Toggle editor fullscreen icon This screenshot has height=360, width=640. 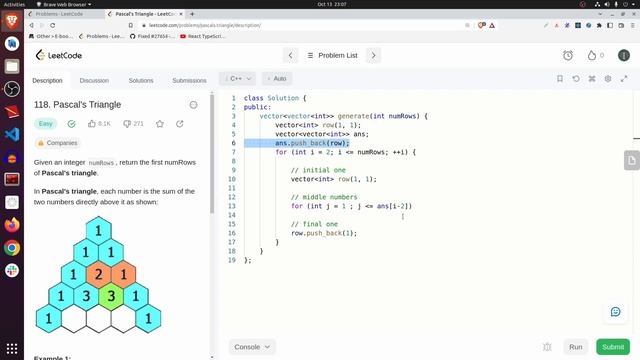point(624,78)
